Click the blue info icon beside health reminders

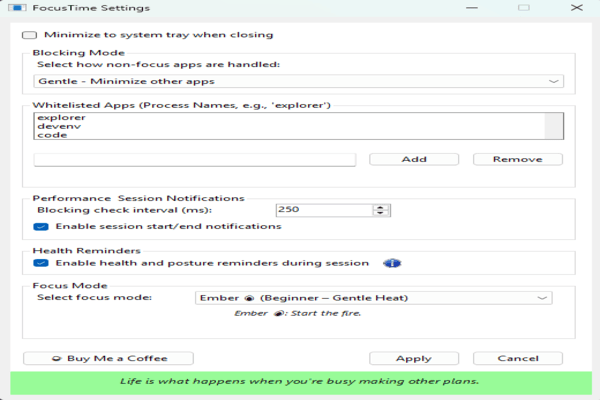click(x=392, y=263)
